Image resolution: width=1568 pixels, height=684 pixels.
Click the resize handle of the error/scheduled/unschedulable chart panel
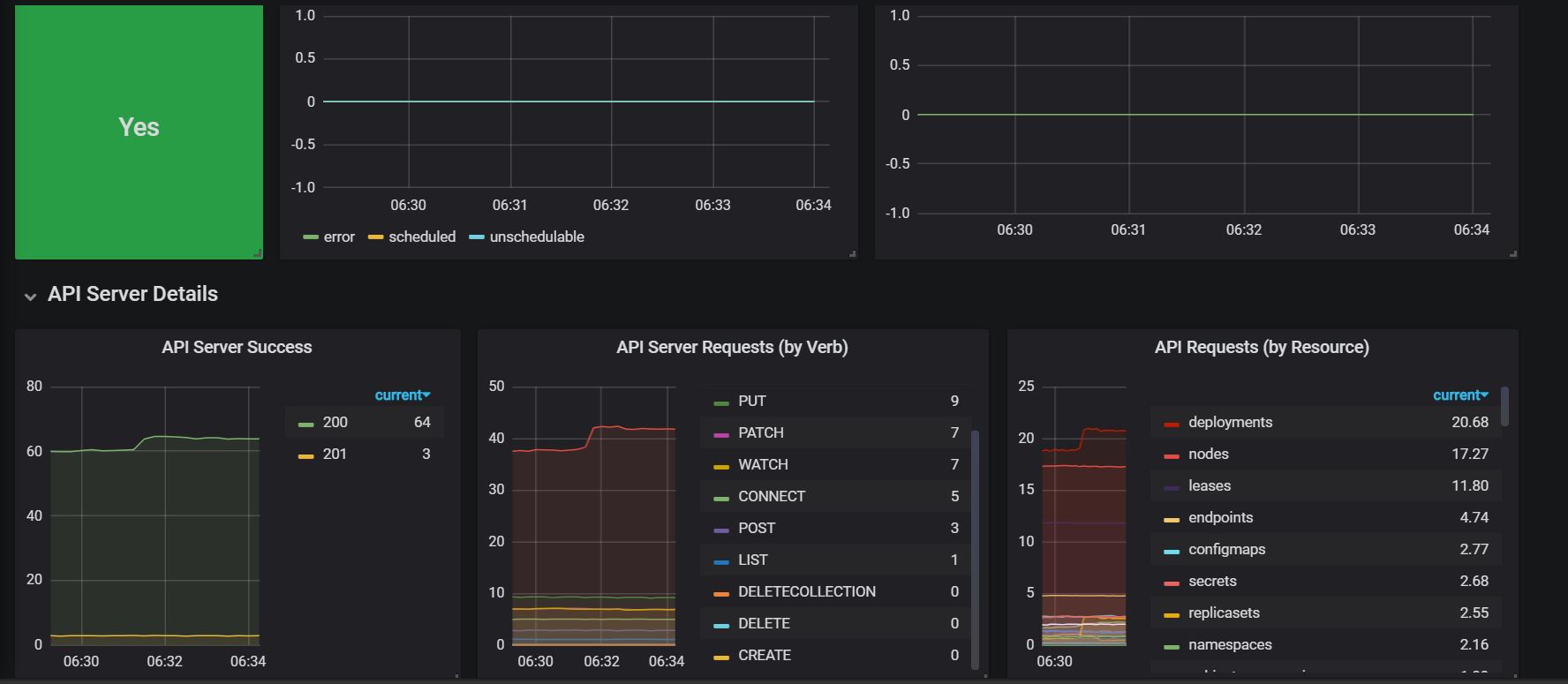[852, 254]
